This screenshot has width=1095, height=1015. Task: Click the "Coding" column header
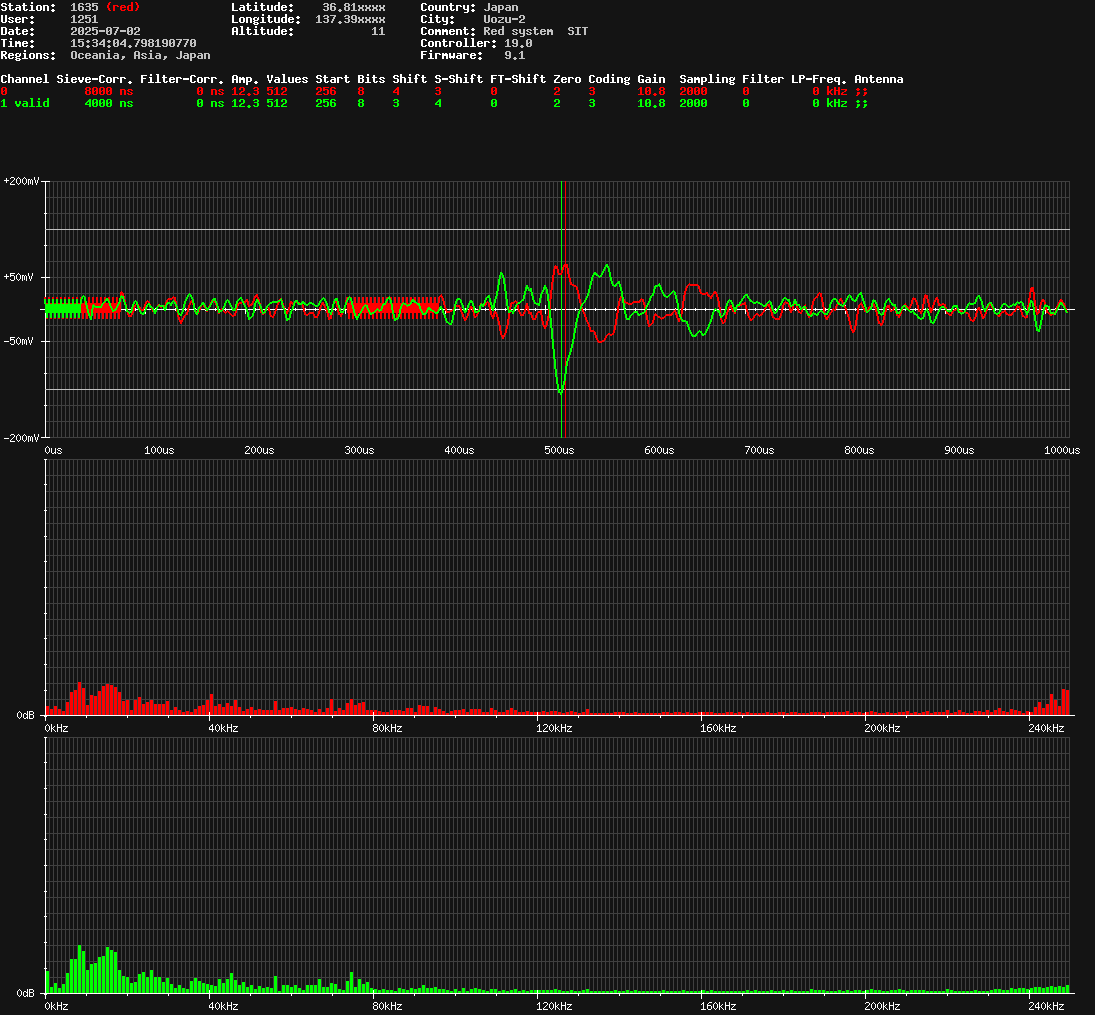point(609,79)
